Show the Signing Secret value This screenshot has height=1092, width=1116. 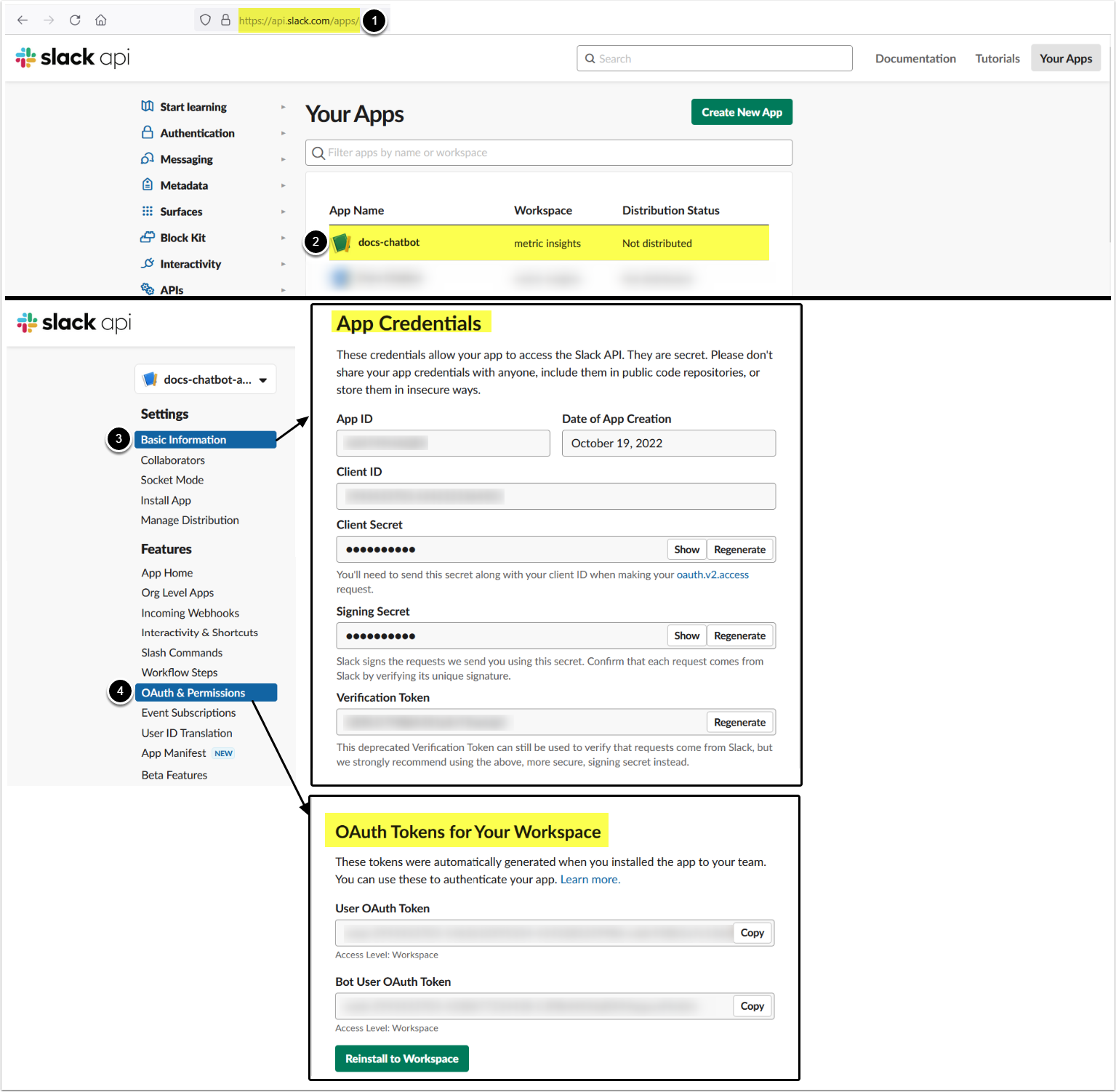coord(686,635)
